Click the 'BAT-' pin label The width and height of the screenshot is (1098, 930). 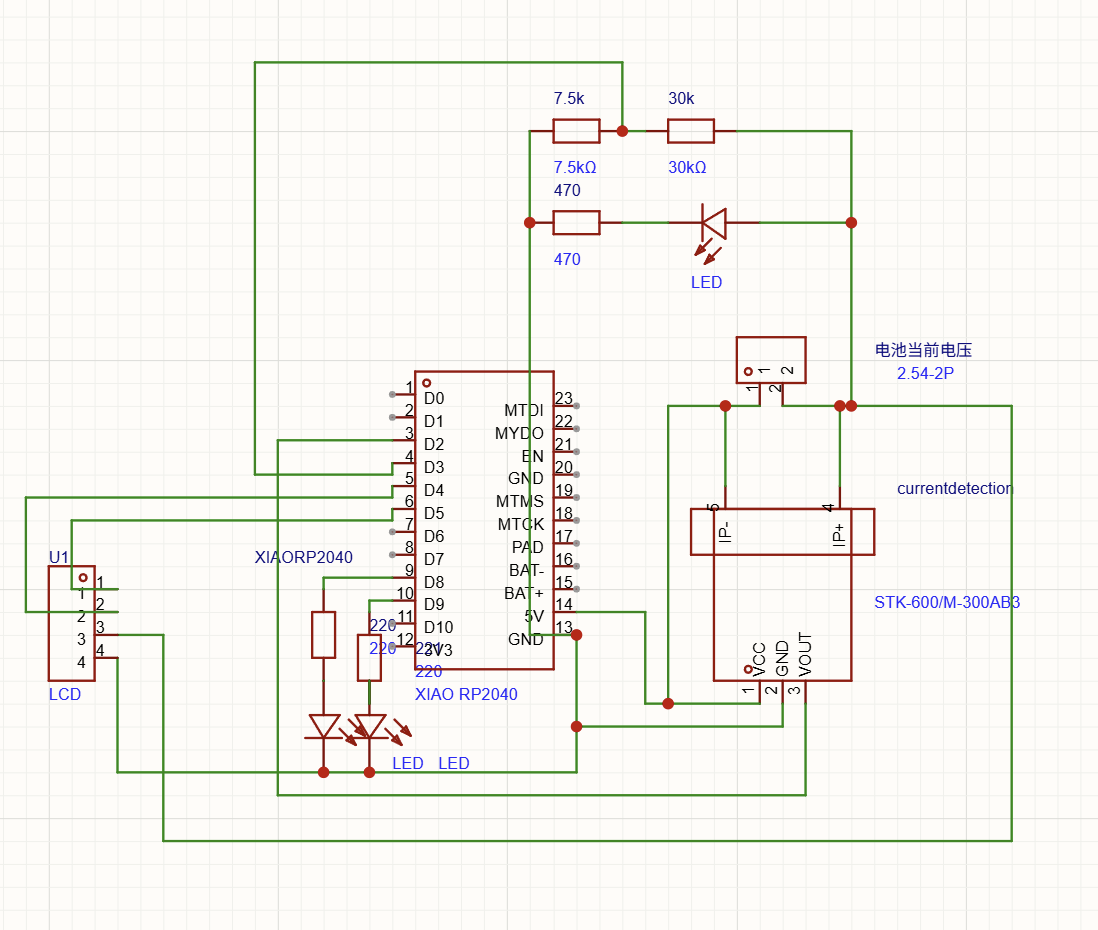point(527,571)
